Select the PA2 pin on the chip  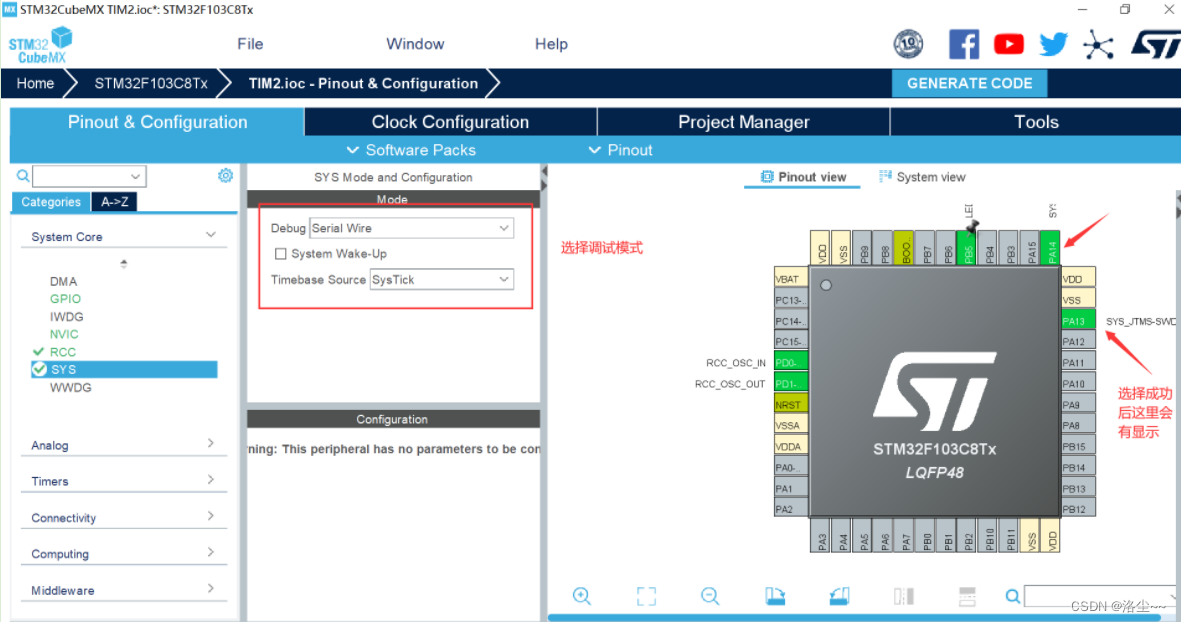pos(791,509)
